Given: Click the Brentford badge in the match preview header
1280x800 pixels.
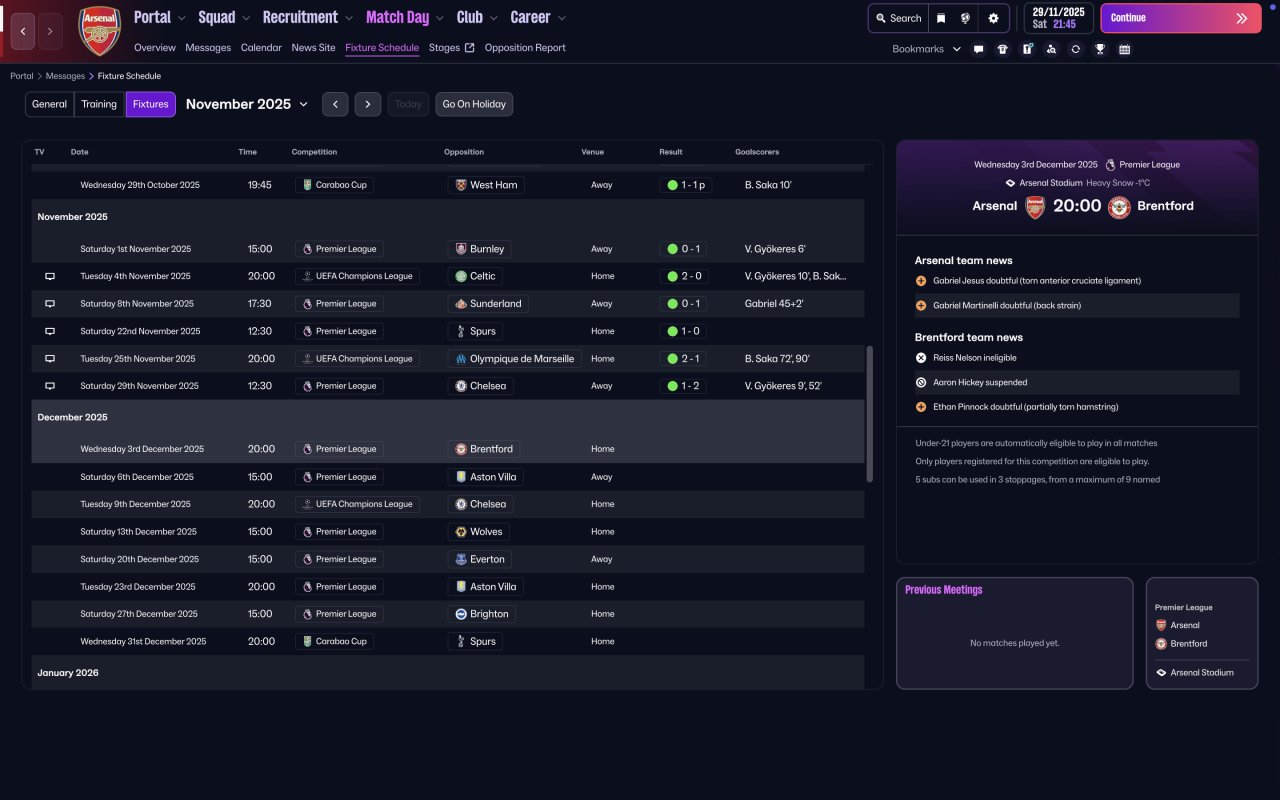Looking at the screenshot, I should [1119, 206].
